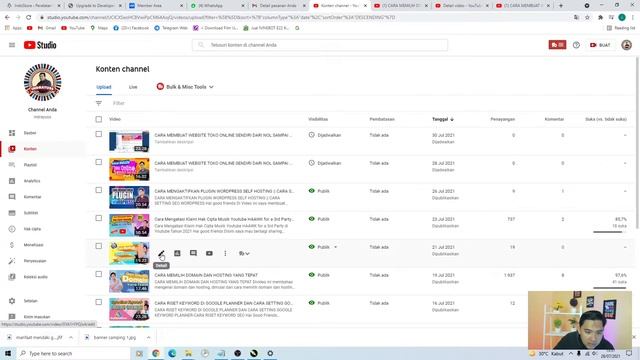This screenshot has height=360, width=640.
Task: Select checkbox of the WordPress plugin video
Action: click(99, 190)
